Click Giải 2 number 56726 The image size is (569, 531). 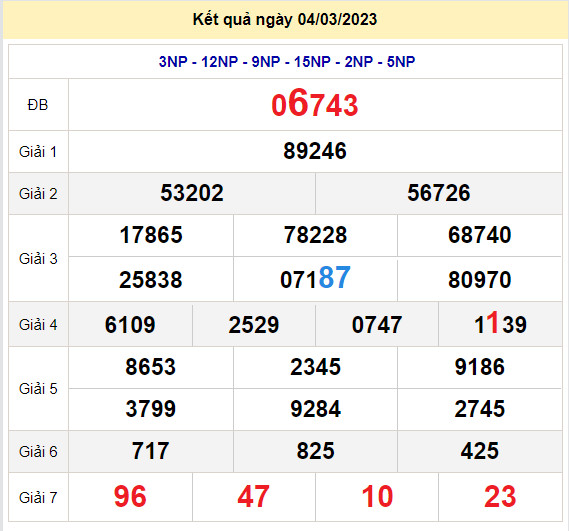pyautogui.click(x=439, y=193)
